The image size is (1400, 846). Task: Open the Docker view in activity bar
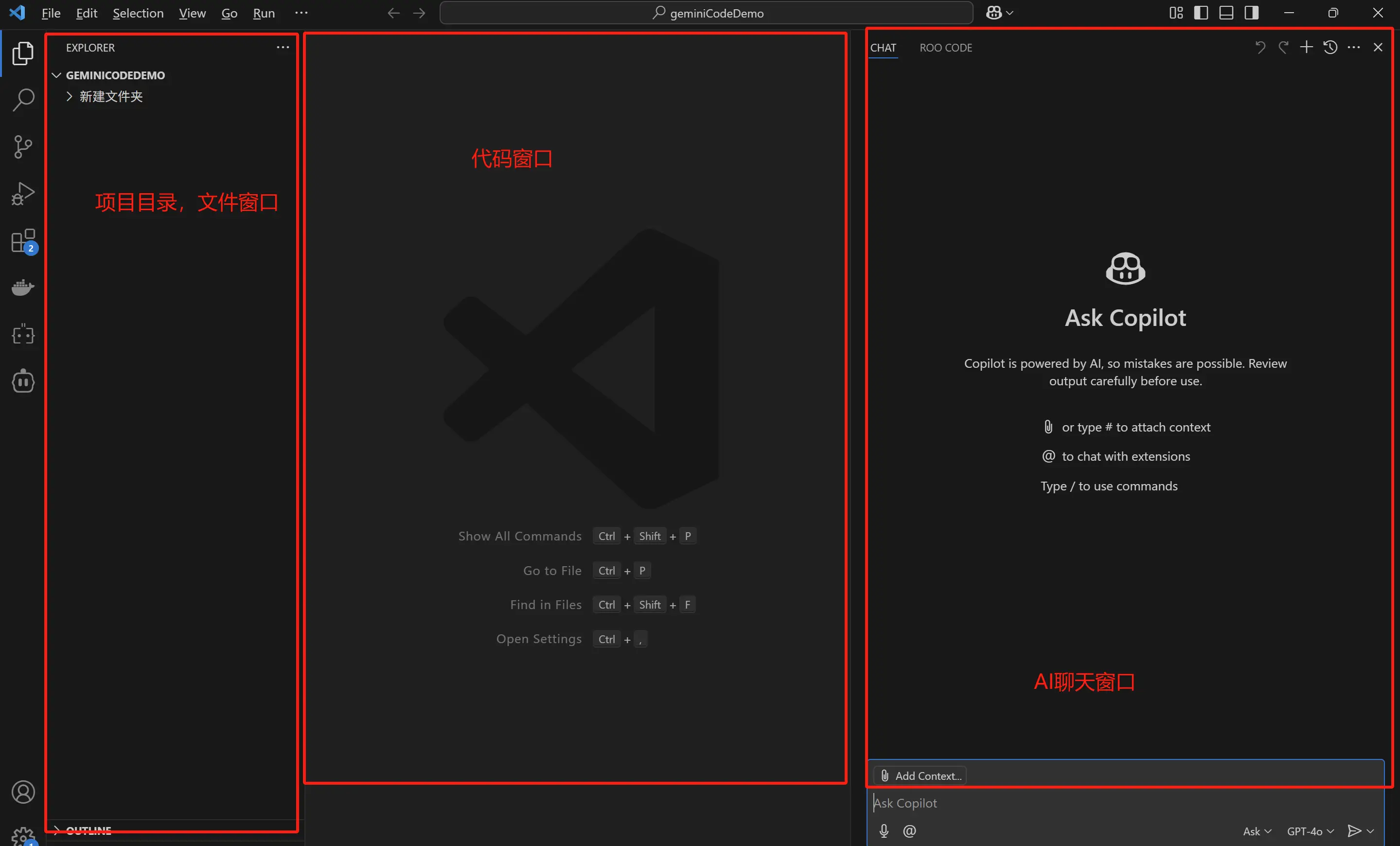pos(23,288)
